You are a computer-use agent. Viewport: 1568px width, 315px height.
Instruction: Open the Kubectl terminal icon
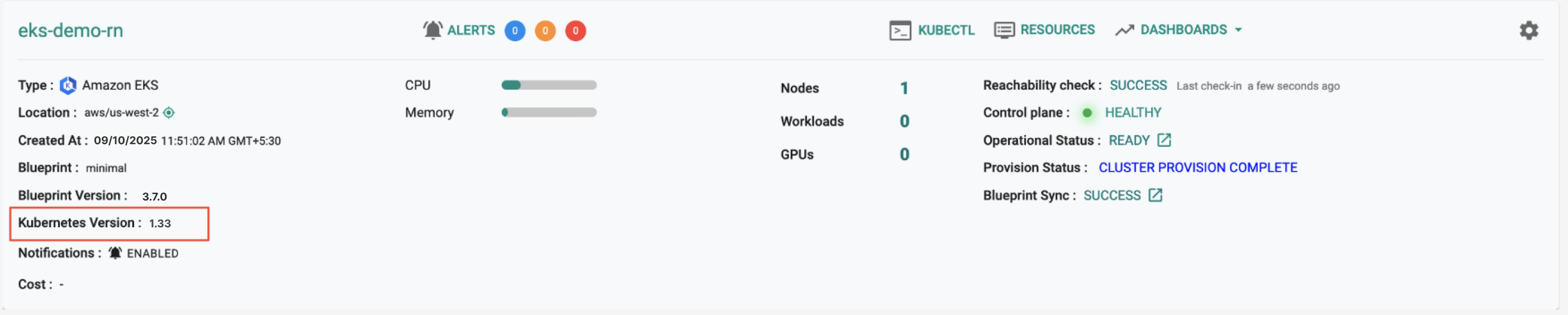(900, 30)
